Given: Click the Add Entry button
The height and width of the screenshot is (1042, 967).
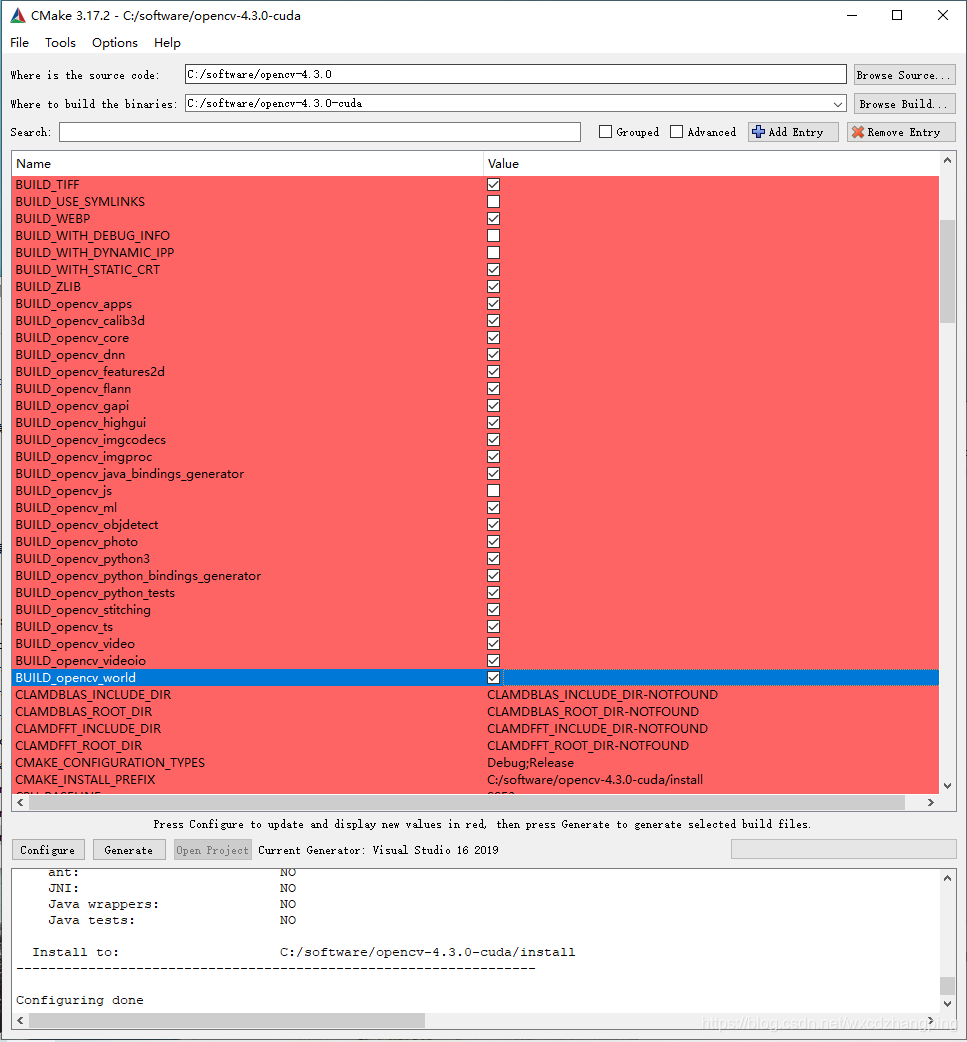Looking at the screenshot, I should coord(793,132).
